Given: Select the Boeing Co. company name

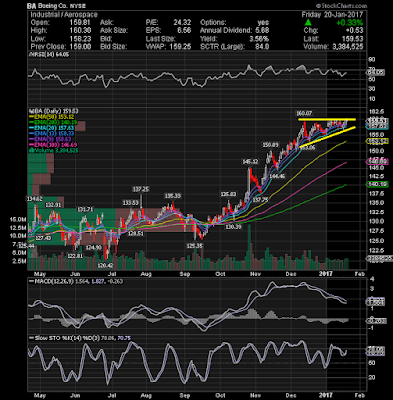Looking at the screenshot, I should tap(53, 6).
